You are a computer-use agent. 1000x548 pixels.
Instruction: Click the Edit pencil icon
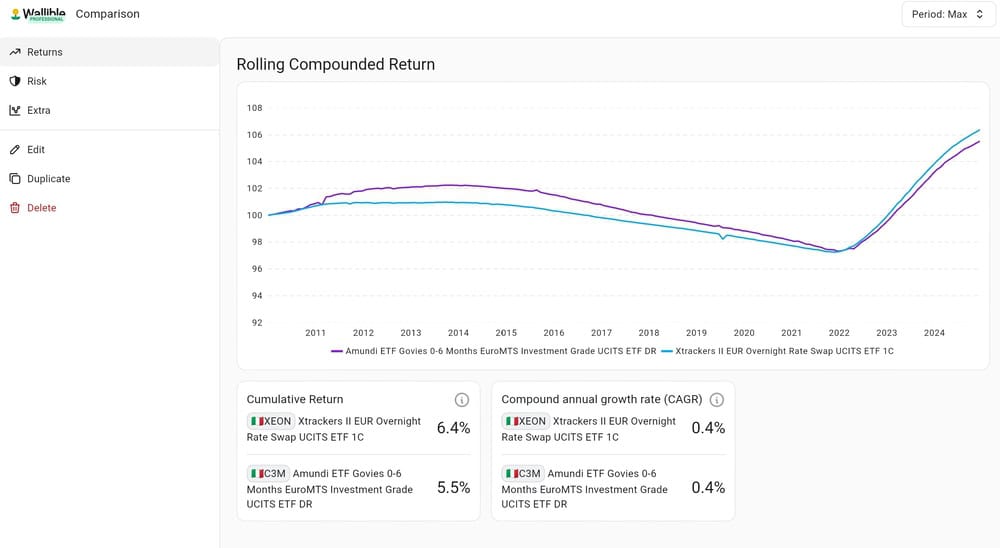point(15,149)
